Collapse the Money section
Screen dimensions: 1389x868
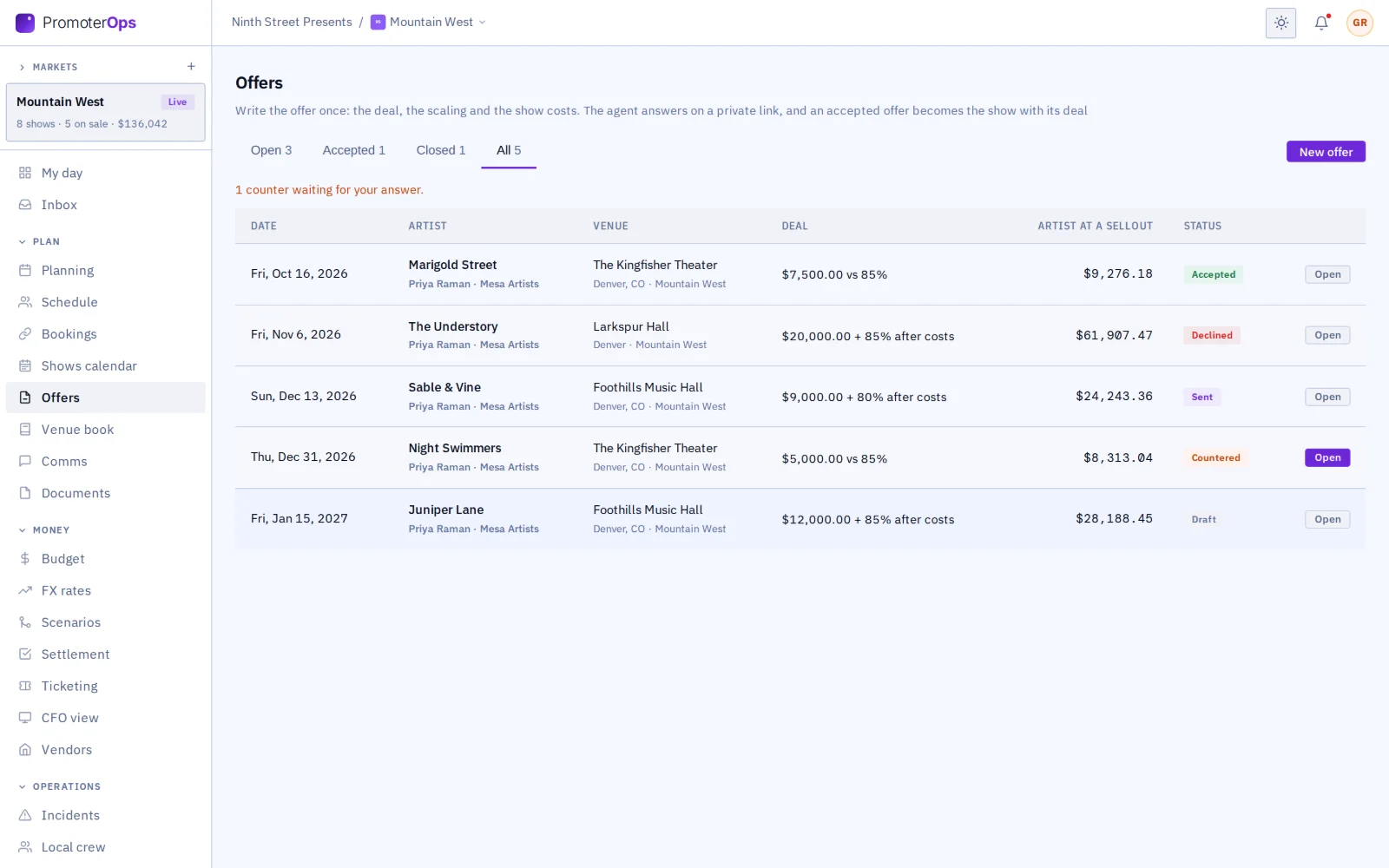pos(43,529)
